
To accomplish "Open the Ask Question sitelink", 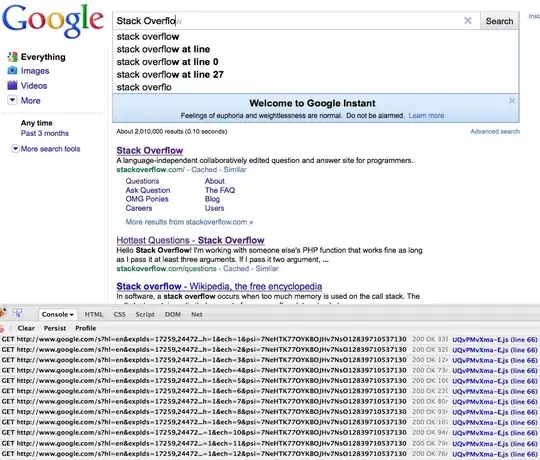I will click(x=148, y=190).
